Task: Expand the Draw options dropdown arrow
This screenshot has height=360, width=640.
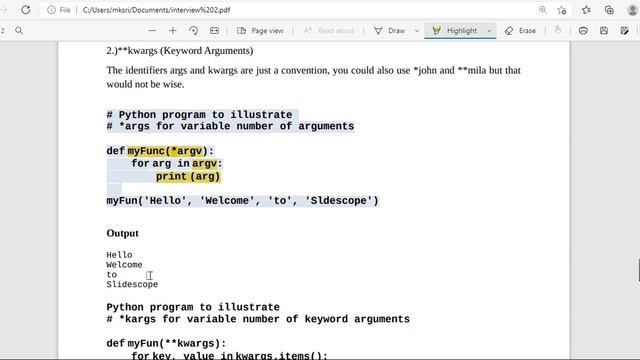Action: [417, 31]
